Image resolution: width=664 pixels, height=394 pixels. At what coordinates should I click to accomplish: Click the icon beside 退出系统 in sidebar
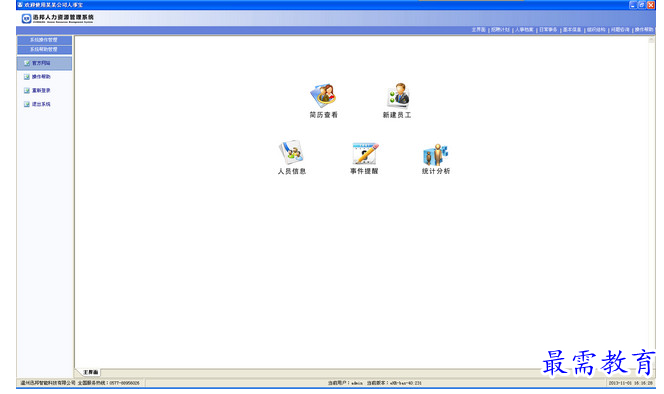coord(27,104)
